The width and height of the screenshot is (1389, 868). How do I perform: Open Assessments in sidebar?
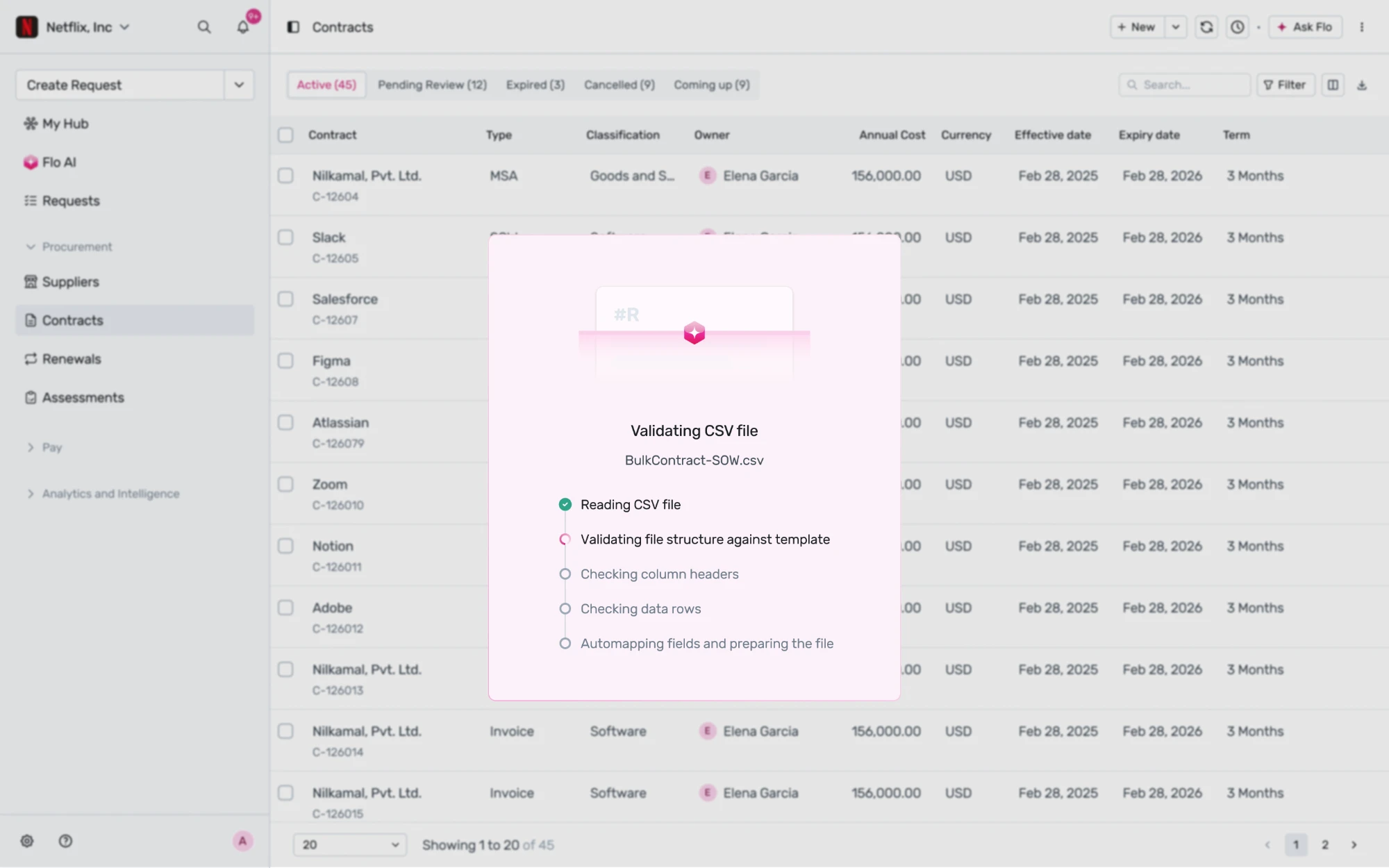point(135,397)
